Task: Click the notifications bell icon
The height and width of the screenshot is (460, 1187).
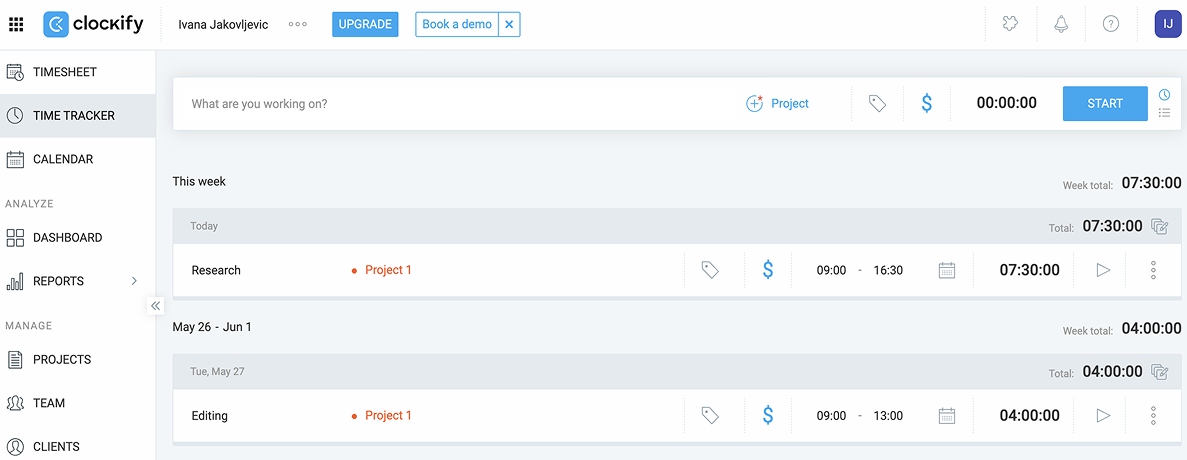Action: 1061,25
